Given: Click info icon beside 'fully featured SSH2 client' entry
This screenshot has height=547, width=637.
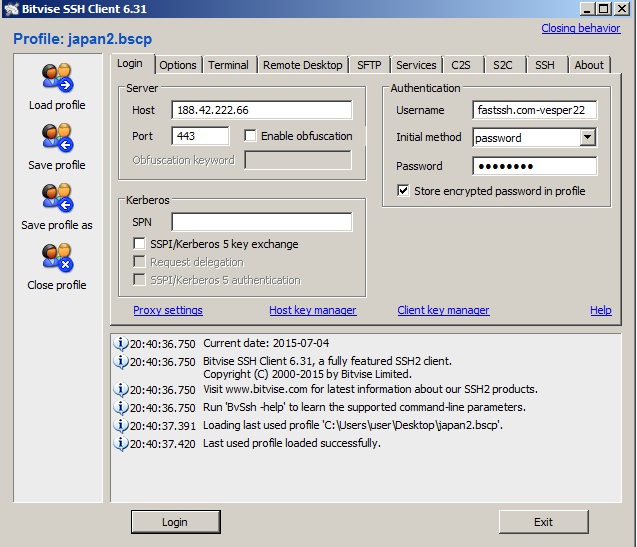Looking at the screenshot, I should [121, 361].
